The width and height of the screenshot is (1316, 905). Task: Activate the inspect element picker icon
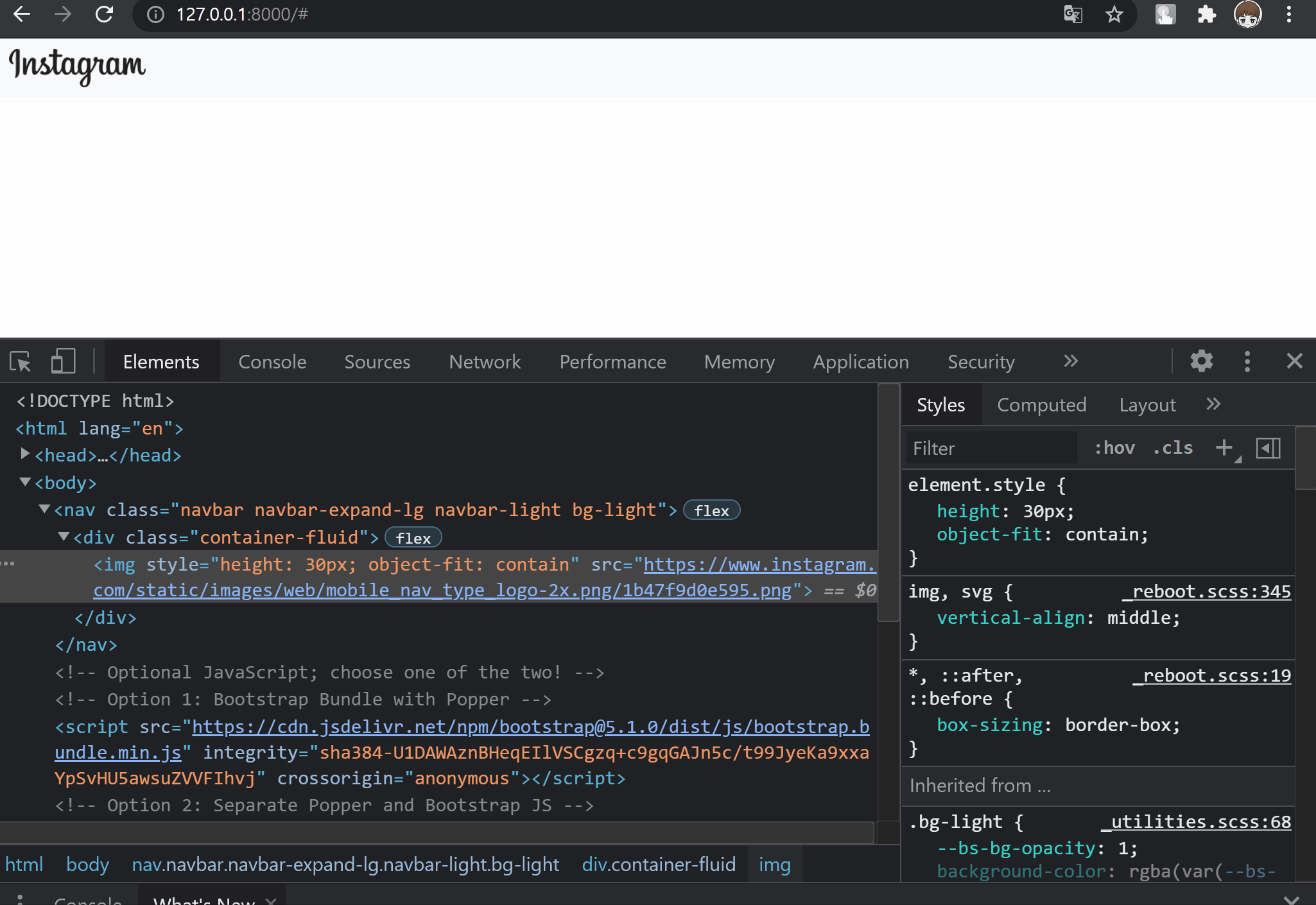21,361
